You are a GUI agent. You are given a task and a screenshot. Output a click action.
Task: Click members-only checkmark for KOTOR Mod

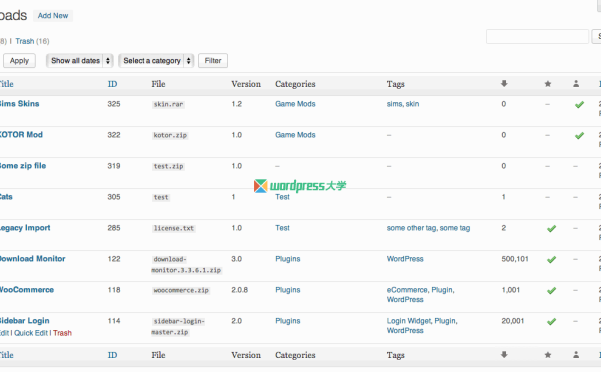pyautogui.click(x=579, y=135)
